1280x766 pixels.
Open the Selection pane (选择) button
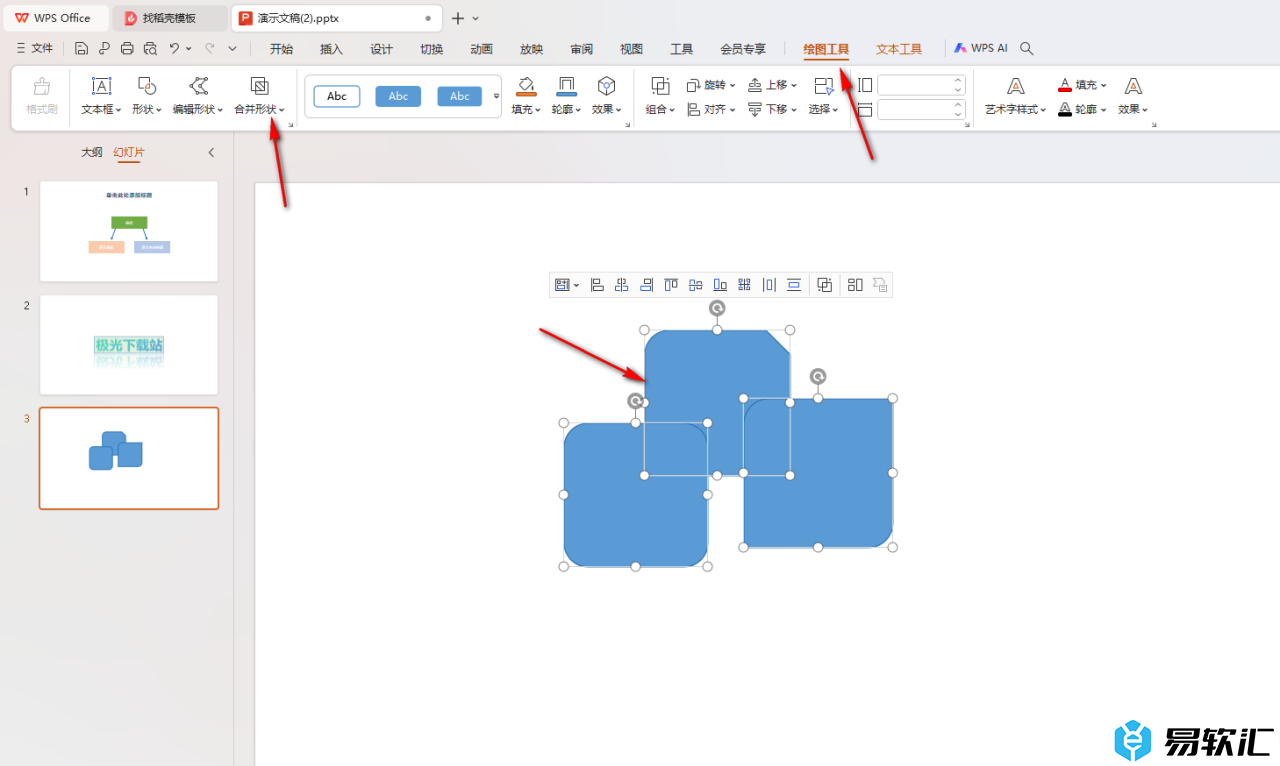point(823,97)
